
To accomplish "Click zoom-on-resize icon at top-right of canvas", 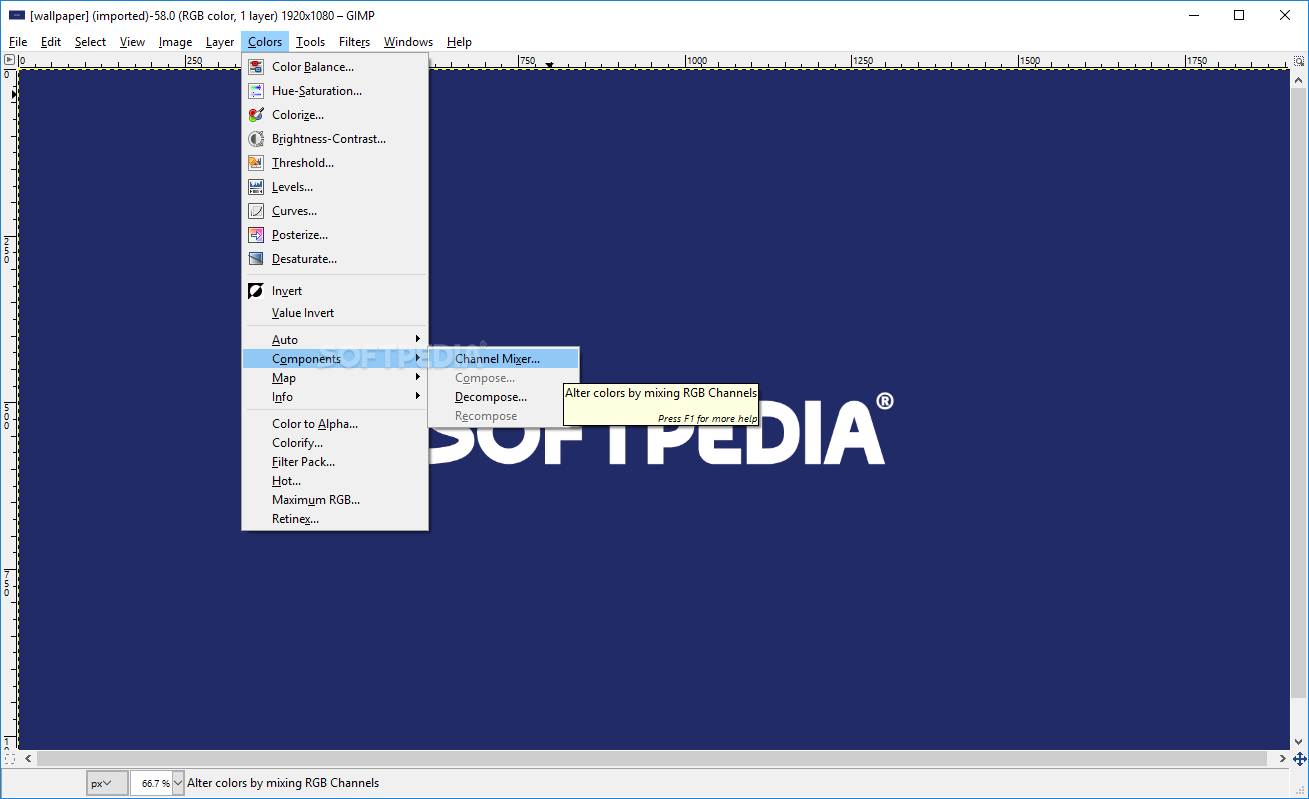I will click(x=1300, y=60).
